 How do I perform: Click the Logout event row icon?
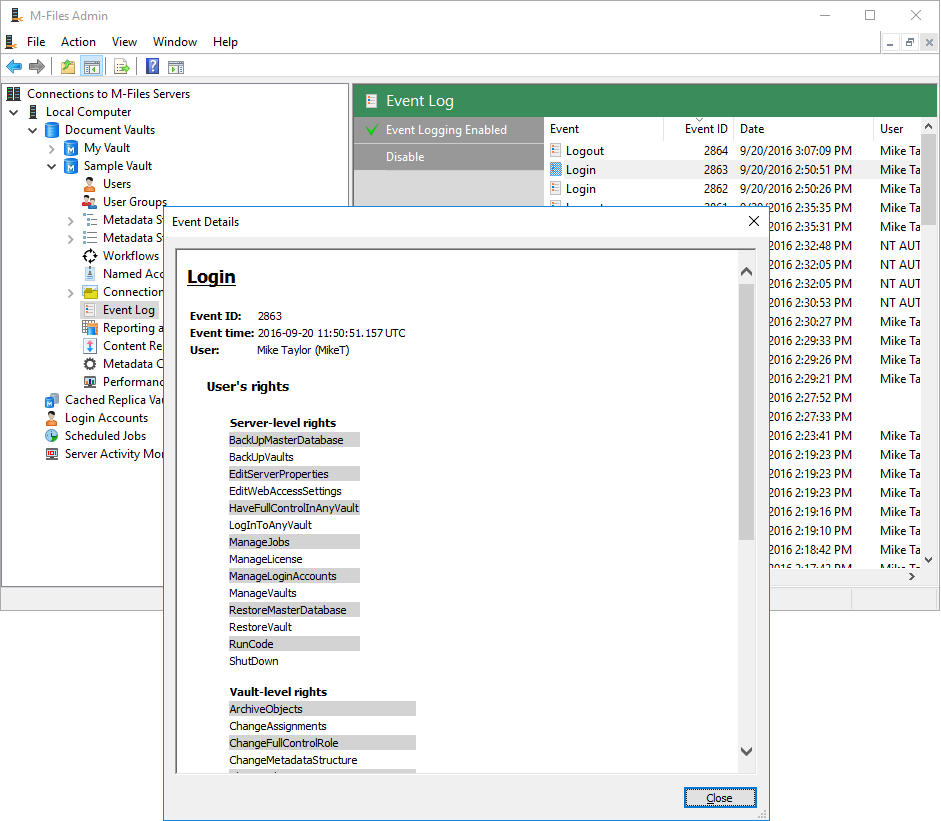point(556,151)
